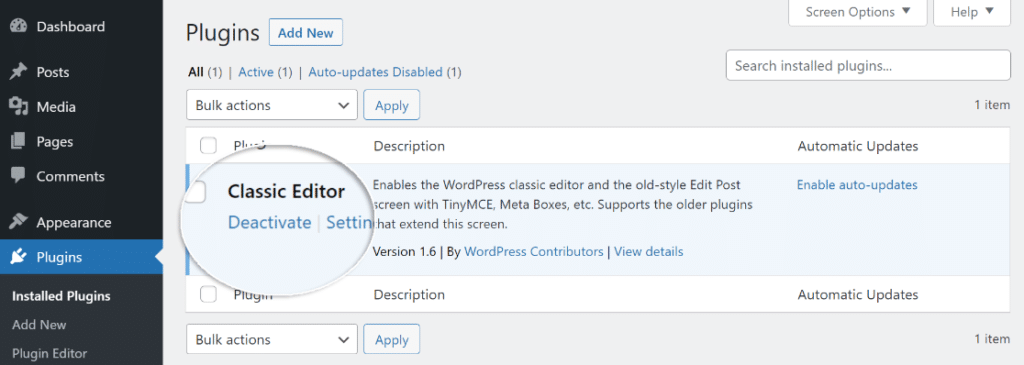Open the bottom Bulk actions dropdown
The width and height of the screenshot is (1024, 365).
[x=272, y=340]
